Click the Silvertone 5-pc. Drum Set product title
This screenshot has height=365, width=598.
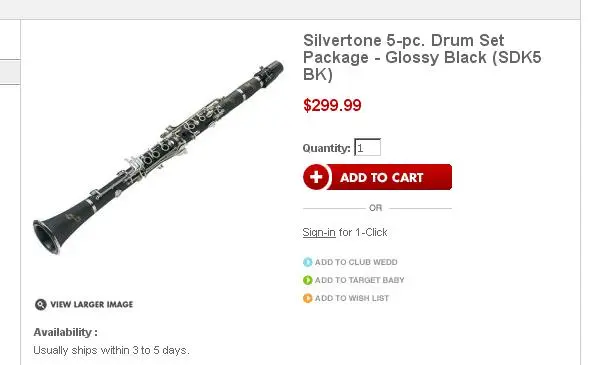point(422,57)
